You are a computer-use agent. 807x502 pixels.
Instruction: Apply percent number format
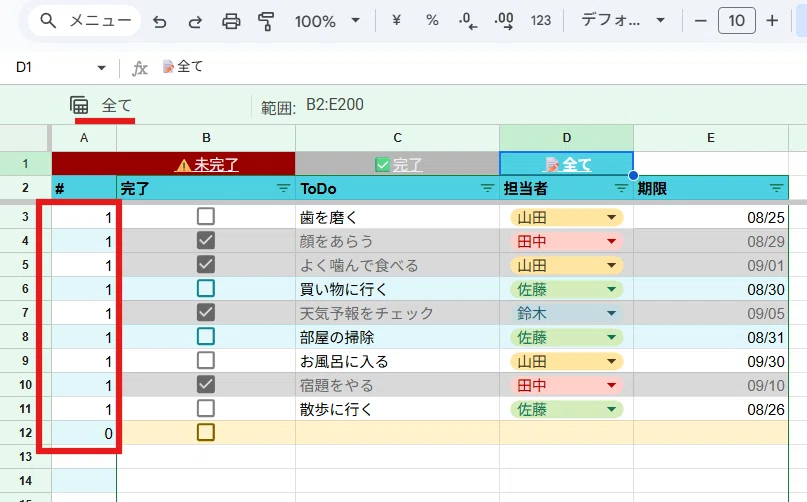coord(432,21)
